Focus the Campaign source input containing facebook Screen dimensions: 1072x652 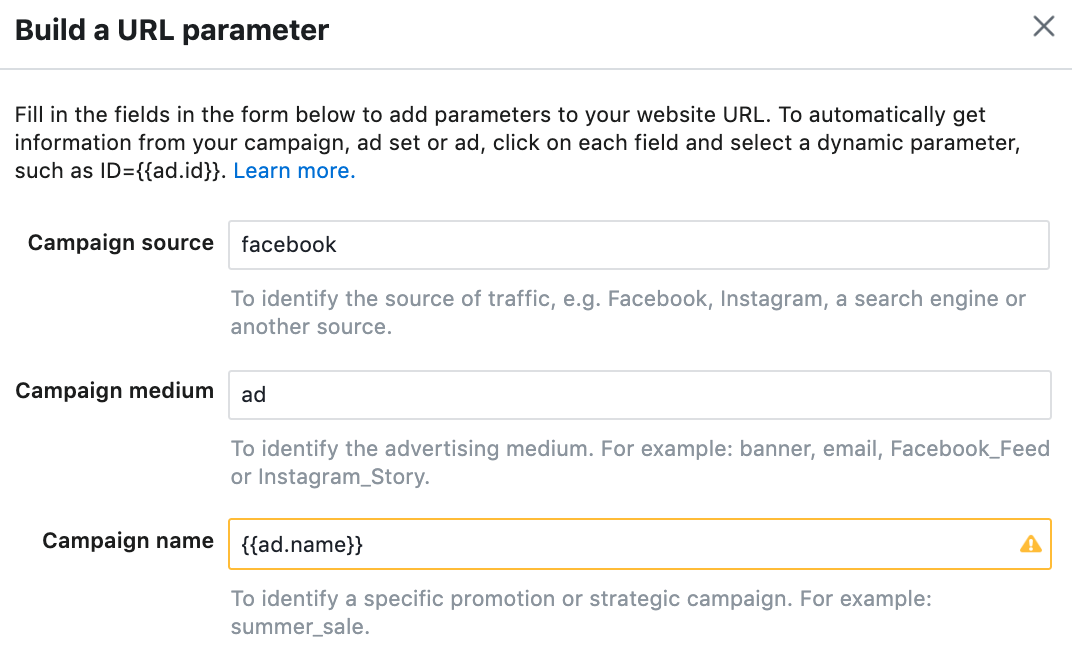coord(638,245)
